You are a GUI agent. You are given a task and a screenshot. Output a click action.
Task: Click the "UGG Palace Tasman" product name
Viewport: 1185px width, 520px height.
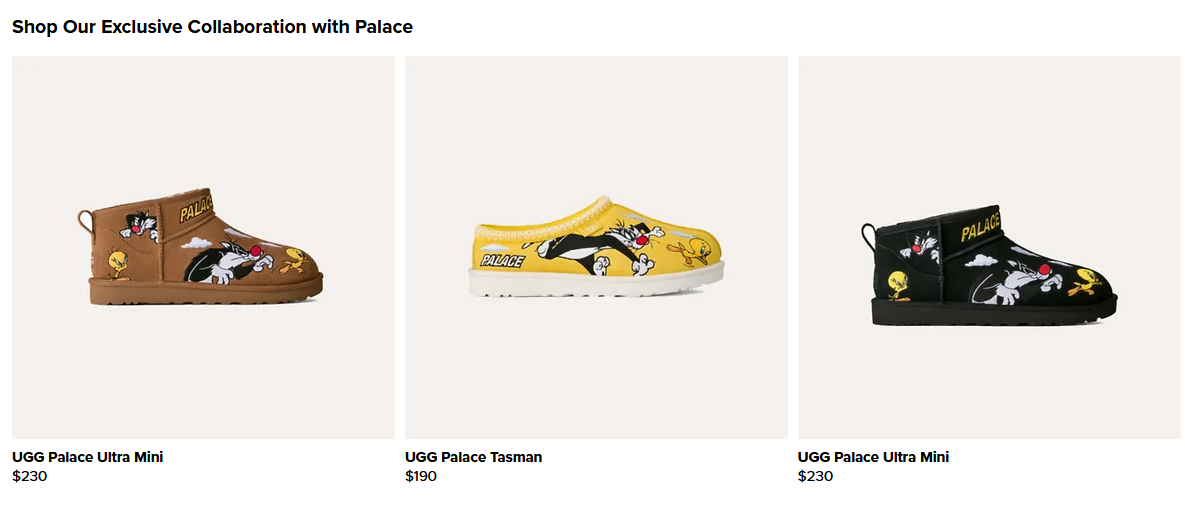coord(473,457)
